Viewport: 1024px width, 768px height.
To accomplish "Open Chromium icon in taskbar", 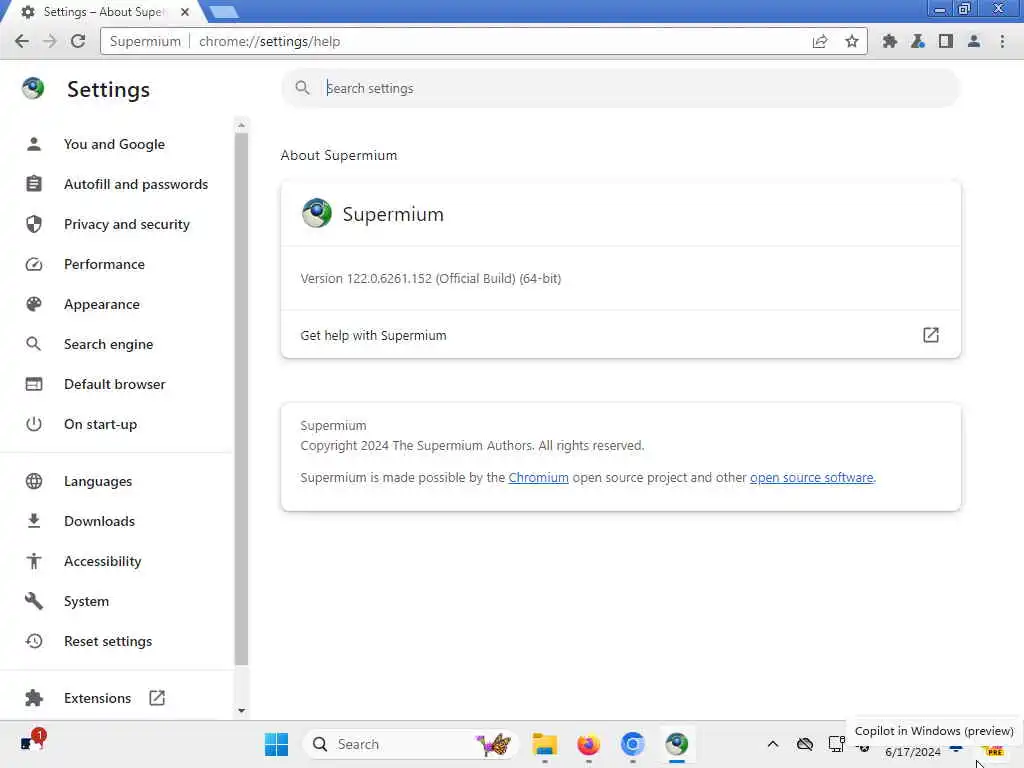I will 632,744.
